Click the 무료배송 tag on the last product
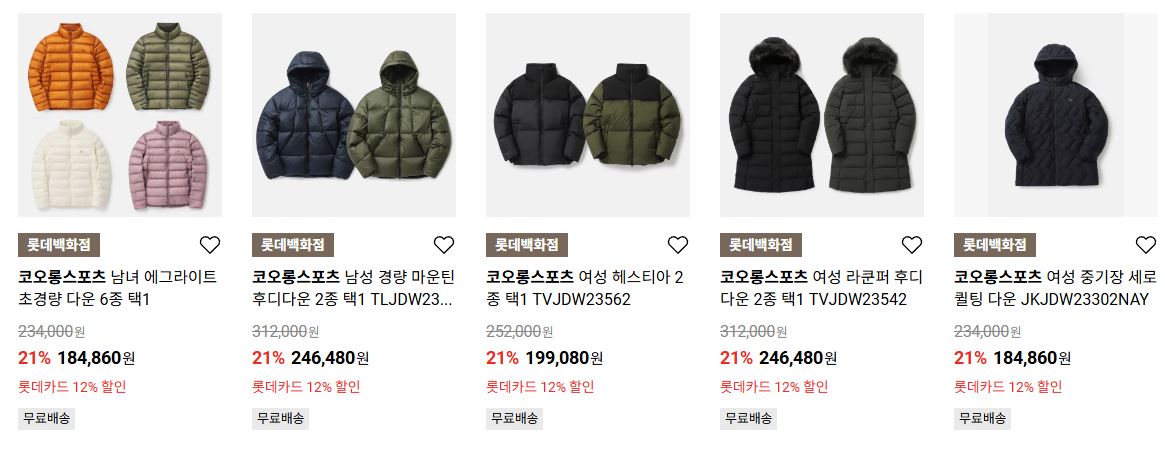This screenshot has height=451, width=1165. coord(982,418)
